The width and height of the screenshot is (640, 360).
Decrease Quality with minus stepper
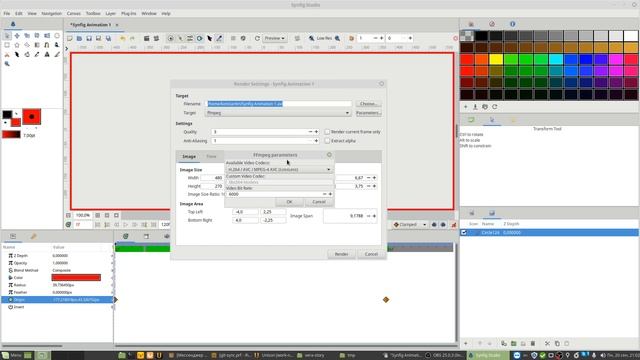(310, 132)
